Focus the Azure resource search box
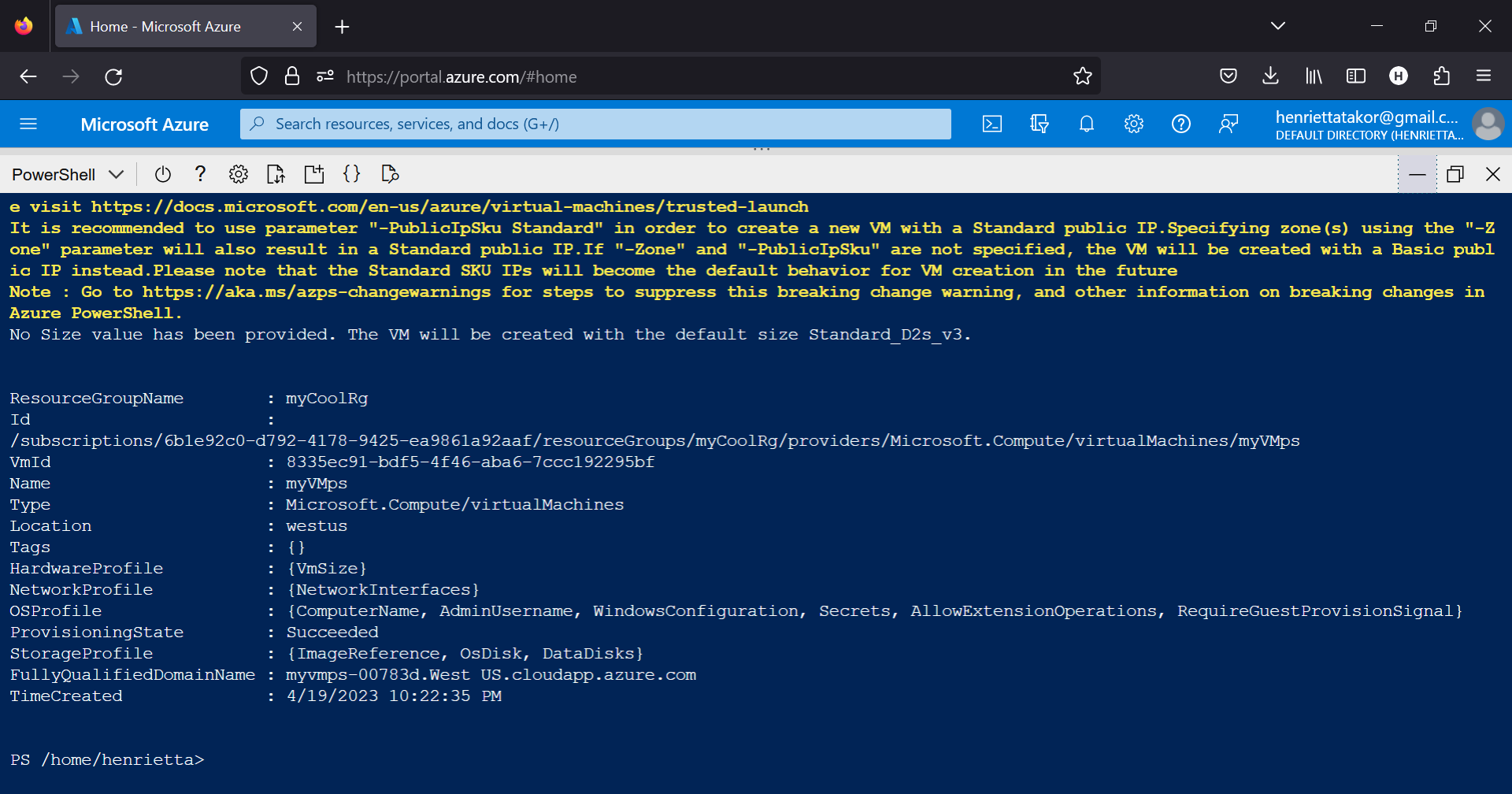Screen dimensions: 1512x794 point(595,124)
